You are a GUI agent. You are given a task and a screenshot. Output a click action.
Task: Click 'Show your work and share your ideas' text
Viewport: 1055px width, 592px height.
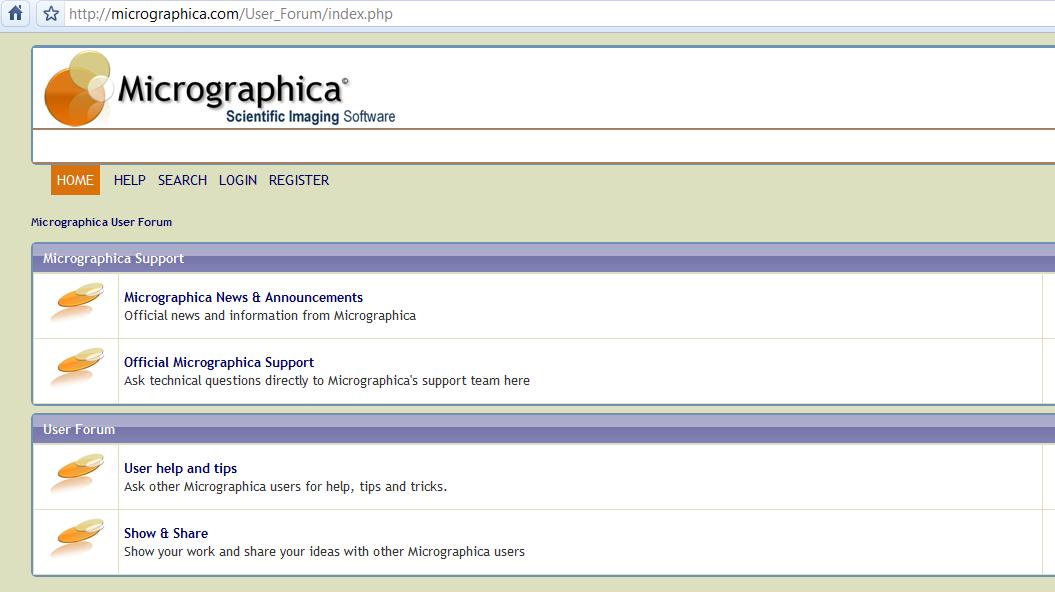pos(324,552)
